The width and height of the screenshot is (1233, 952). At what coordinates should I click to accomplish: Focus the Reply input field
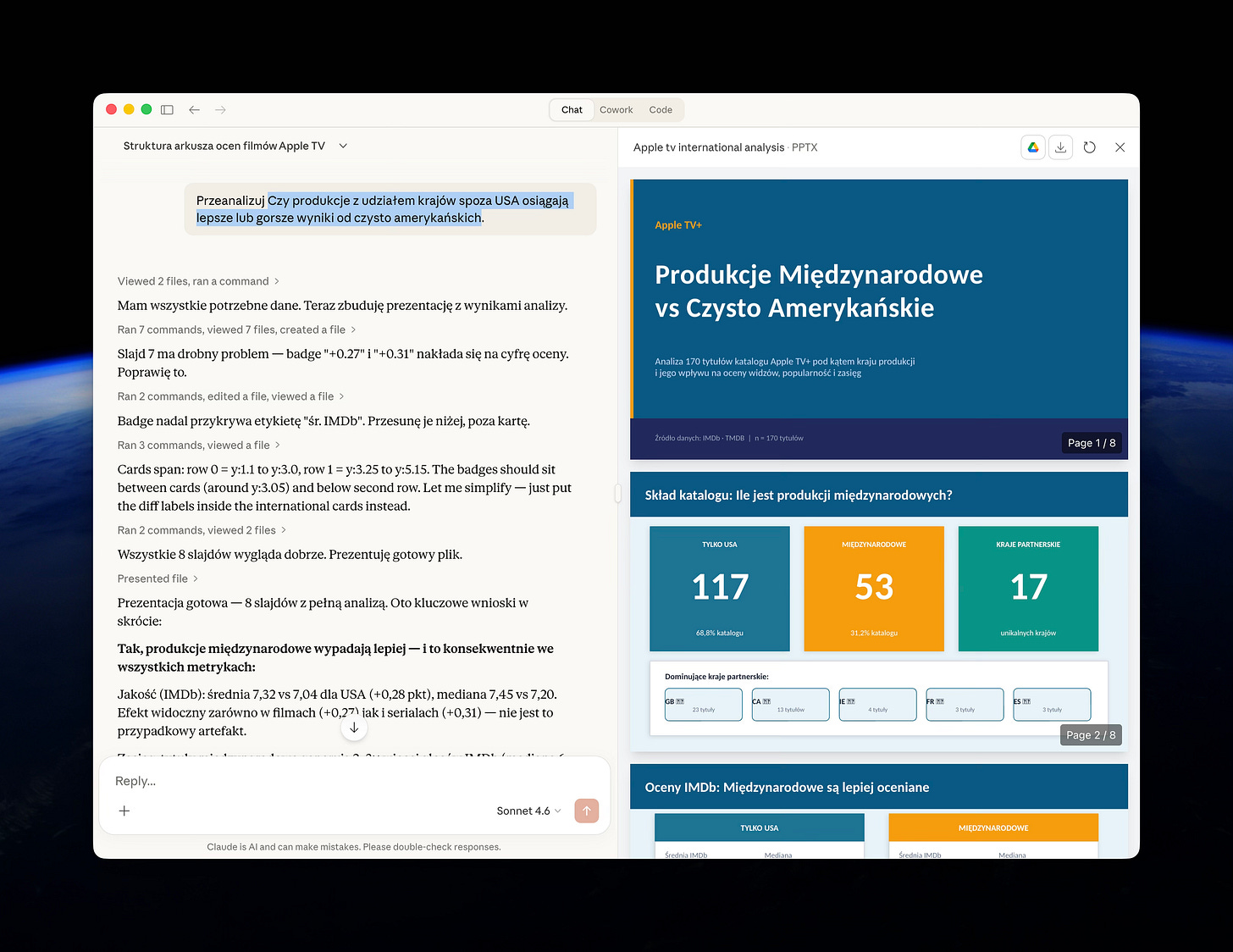click(354, 781)
